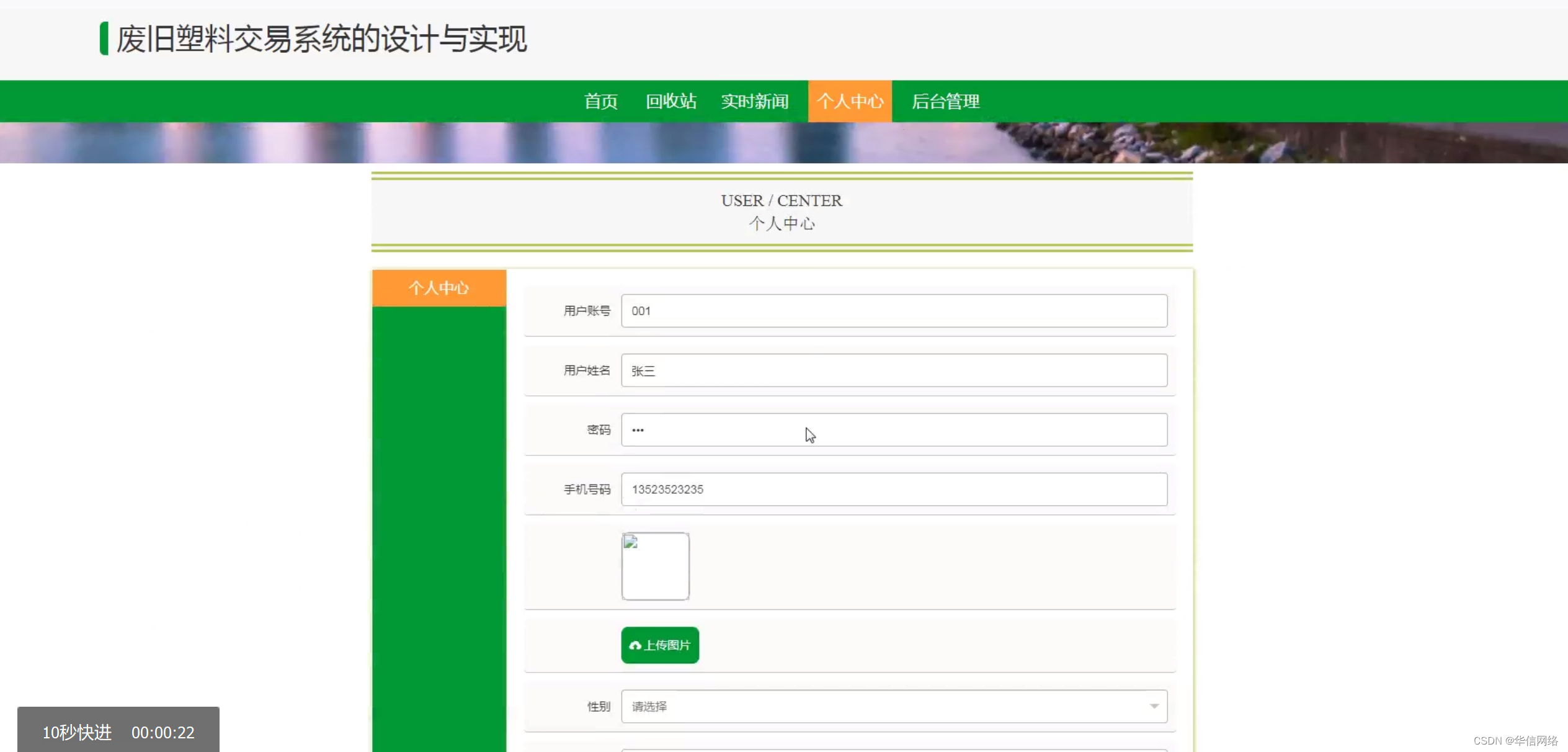Switch to the 个人中心 navigation tab
The height and width of the screenshot is (752, 1568).
[850, 101]
